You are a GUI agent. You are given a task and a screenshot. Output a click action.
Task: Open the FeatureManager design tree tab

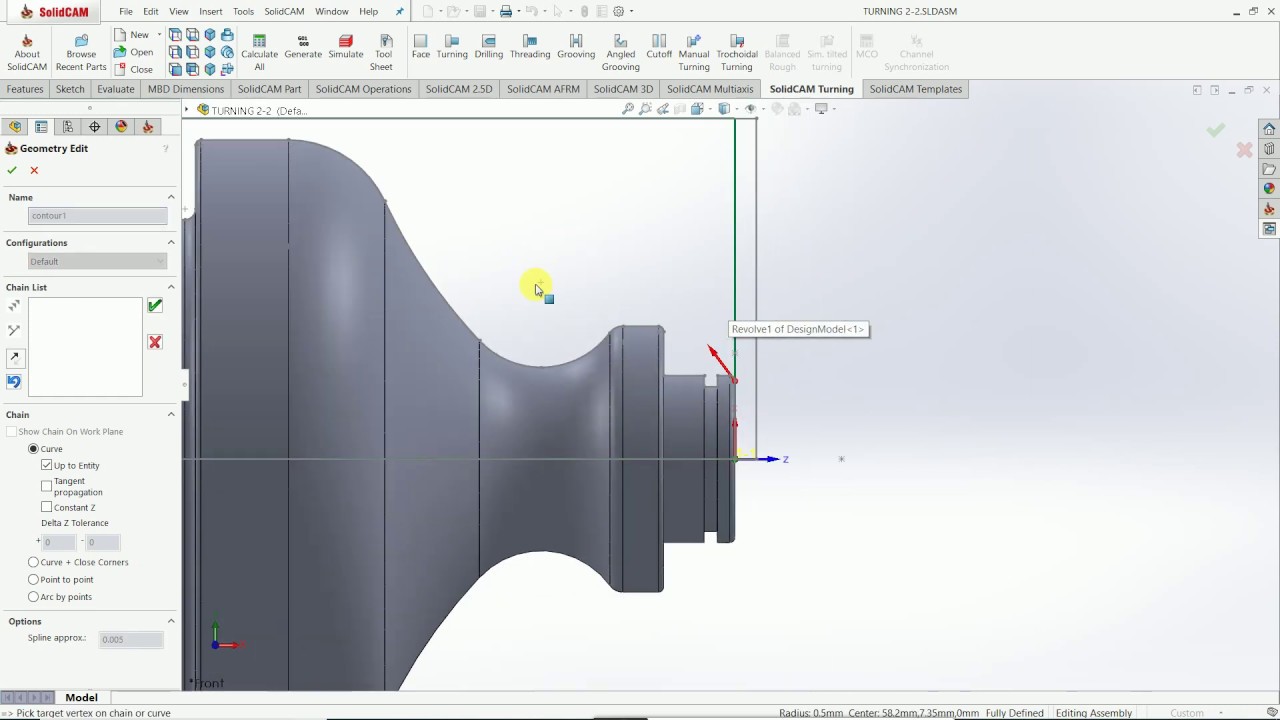coord(14,127)
